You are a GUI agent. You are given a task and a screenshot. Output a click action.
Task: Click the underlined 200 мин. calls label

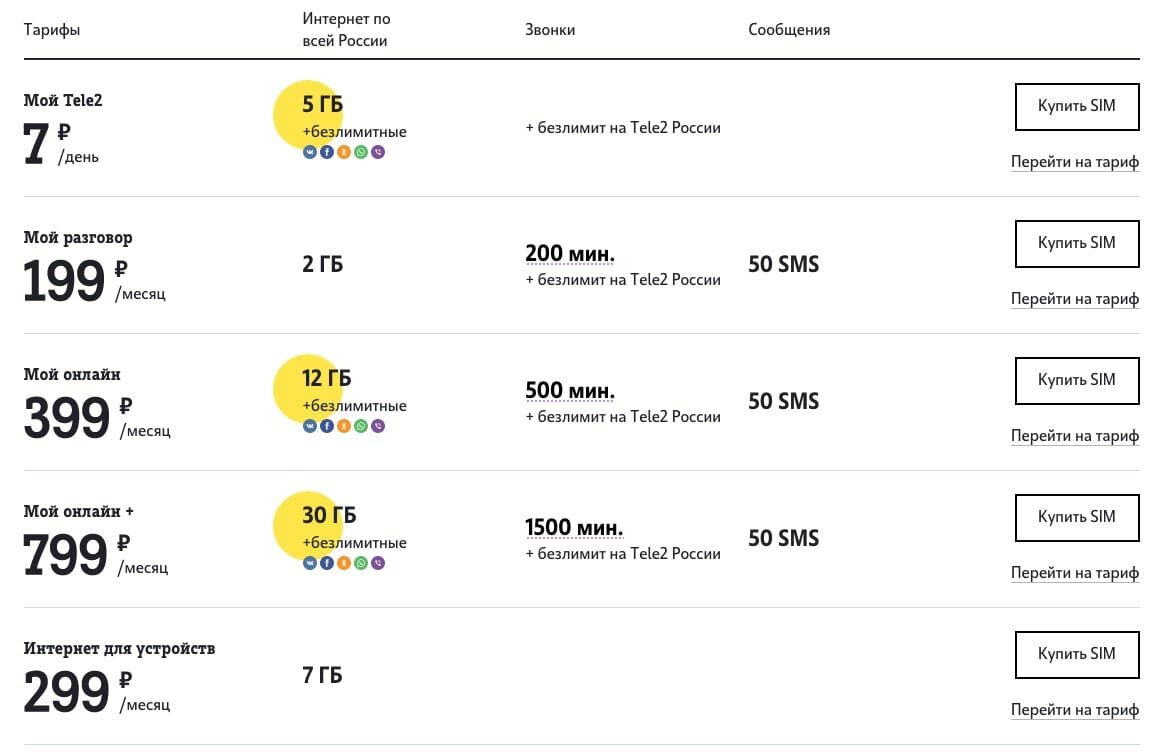tap(570, 253)
